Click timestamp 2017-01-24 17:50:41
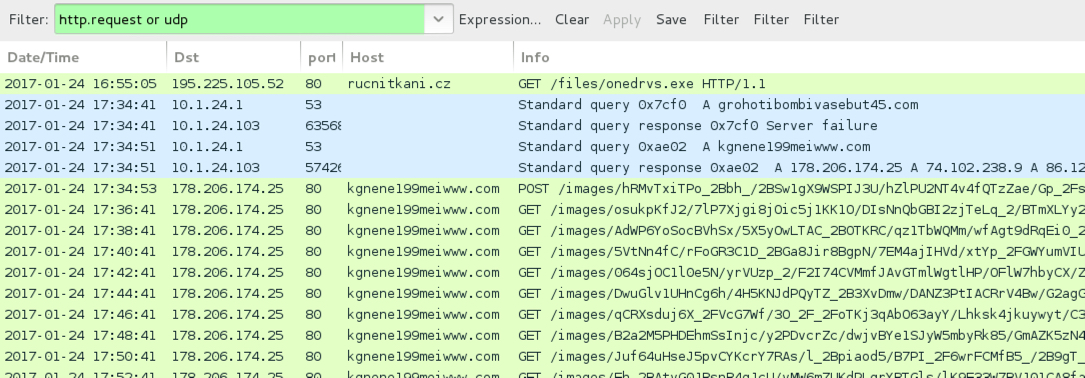The height and width of the screenshot is (378, 1085). pos(80,356)
